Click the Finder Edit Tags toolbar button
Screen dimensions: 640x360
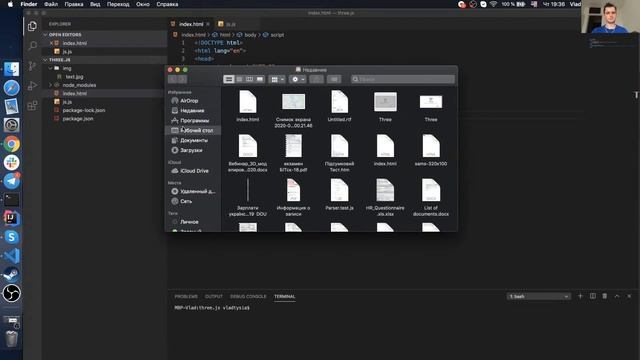point(334,79)
